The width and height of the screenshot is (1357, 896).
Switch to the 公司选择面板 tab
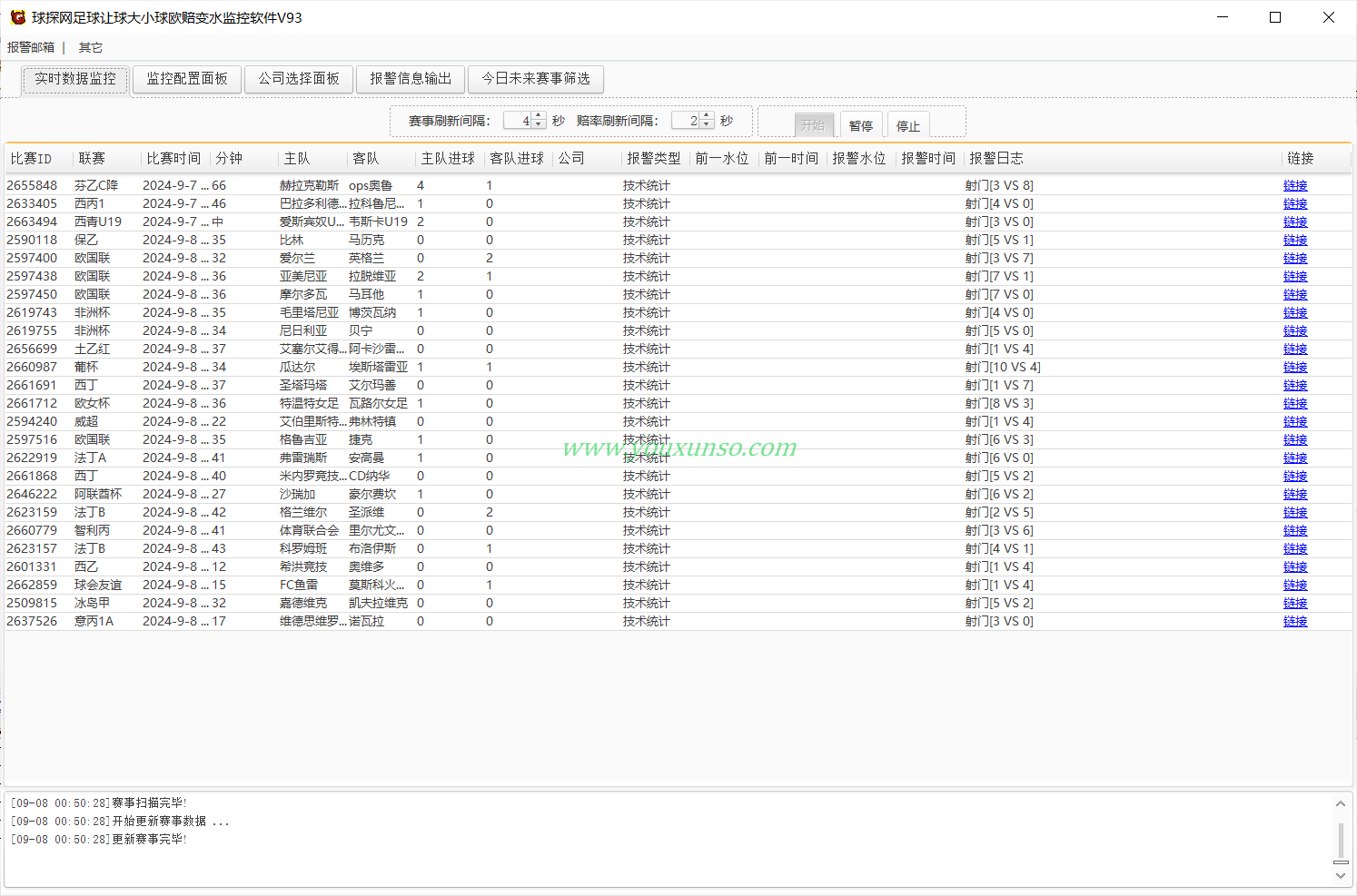pos(299,79)
